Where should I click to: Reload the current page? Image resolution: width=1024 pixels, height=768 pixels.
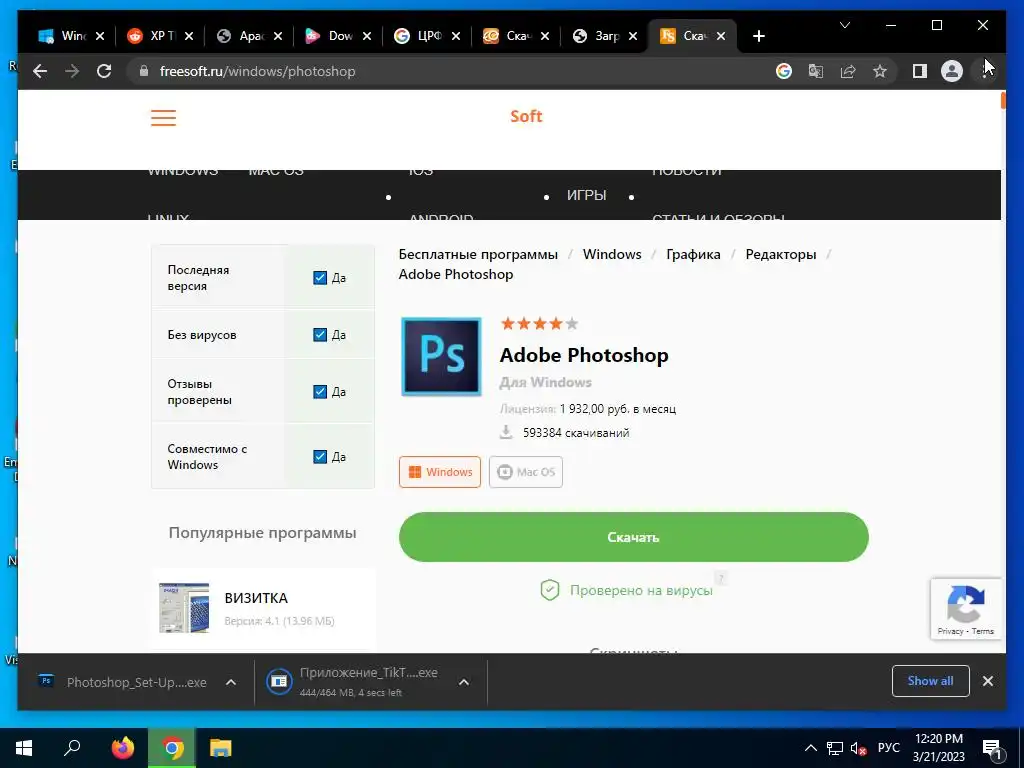click(104, 71)
